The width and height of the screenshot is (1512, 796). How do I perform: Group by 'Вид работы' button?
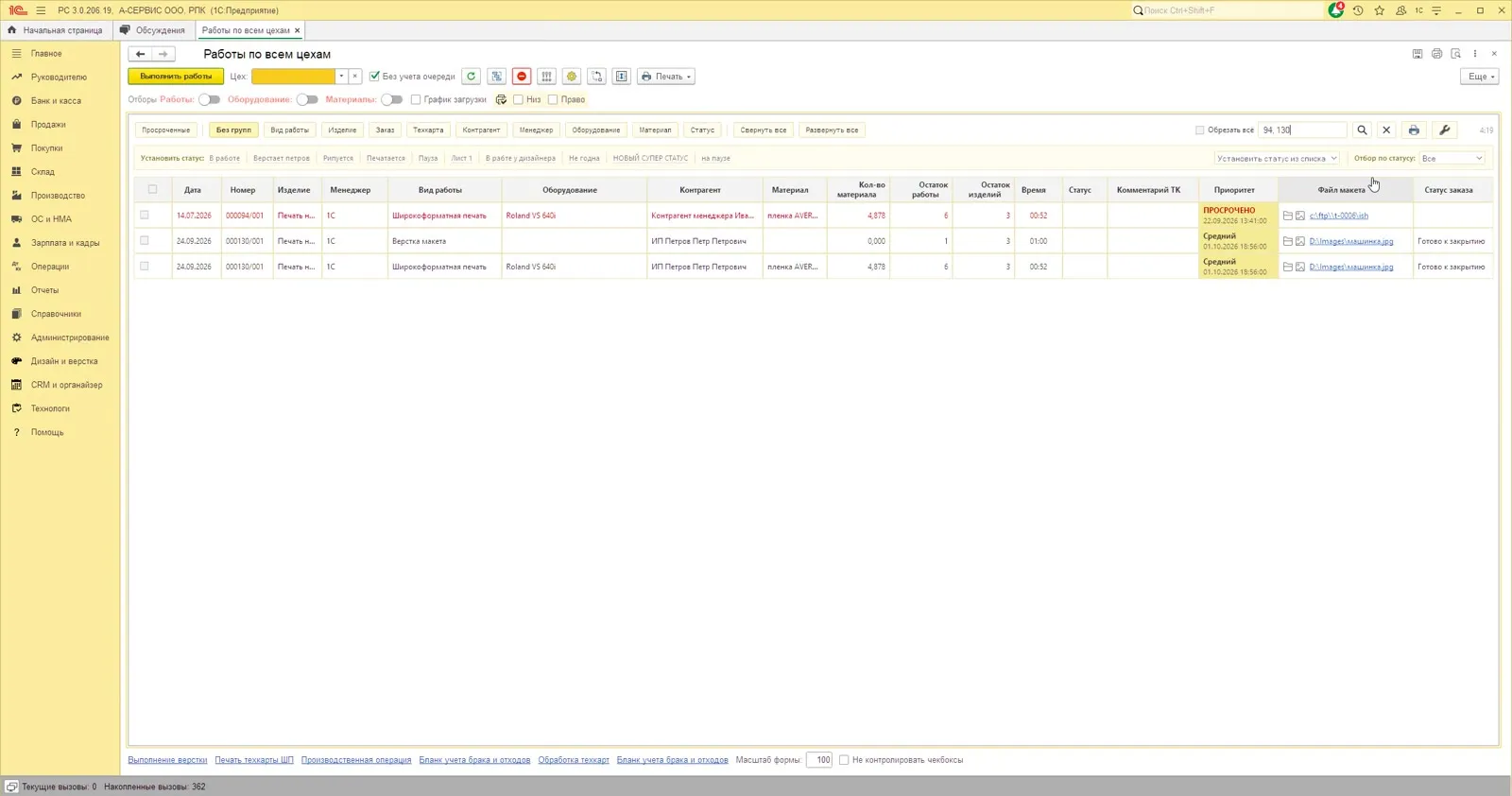(x=289, y=130)
